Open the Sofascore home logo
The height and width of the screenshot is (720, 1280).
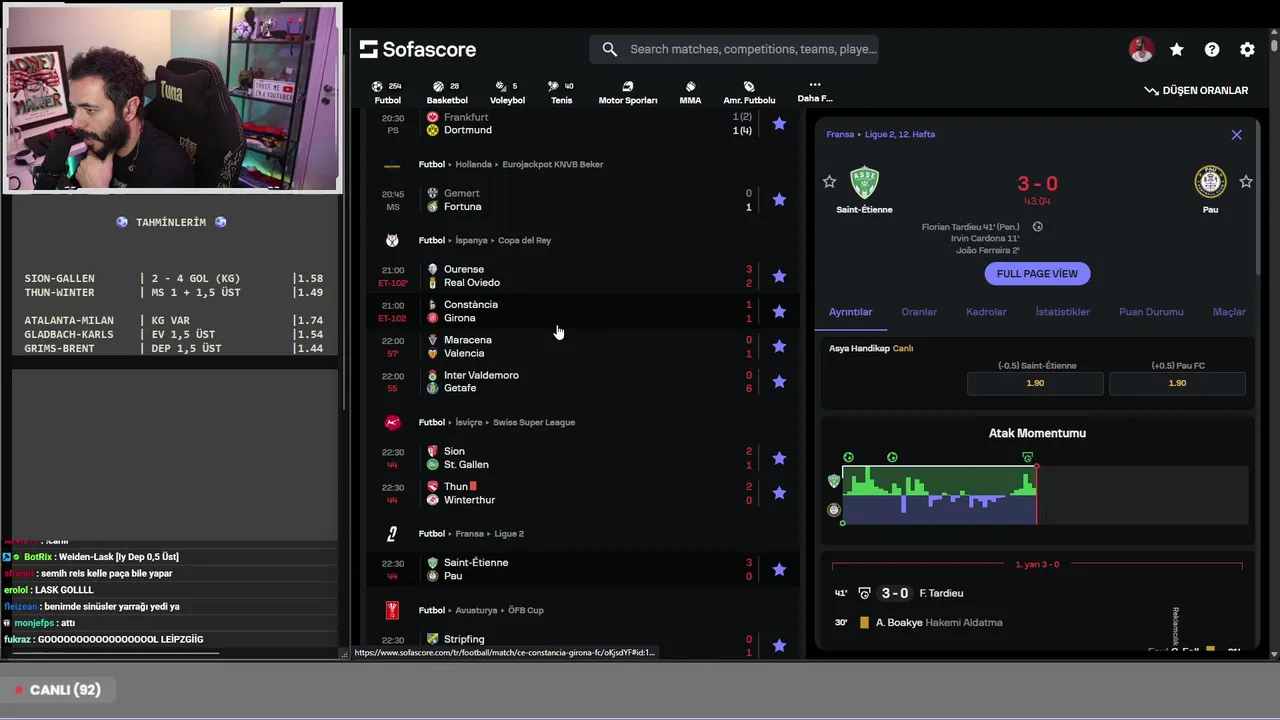click(x=418, y=49)
